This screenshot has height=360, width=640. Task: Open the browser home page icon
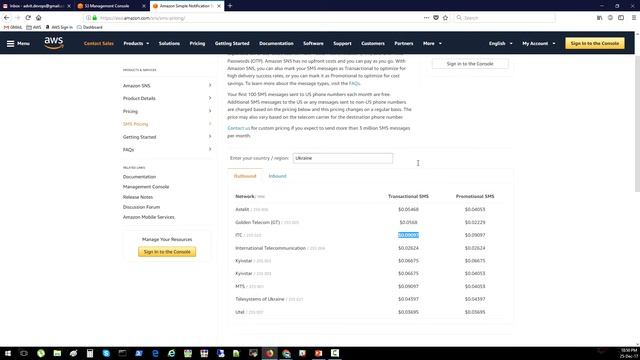coord(38,18)
